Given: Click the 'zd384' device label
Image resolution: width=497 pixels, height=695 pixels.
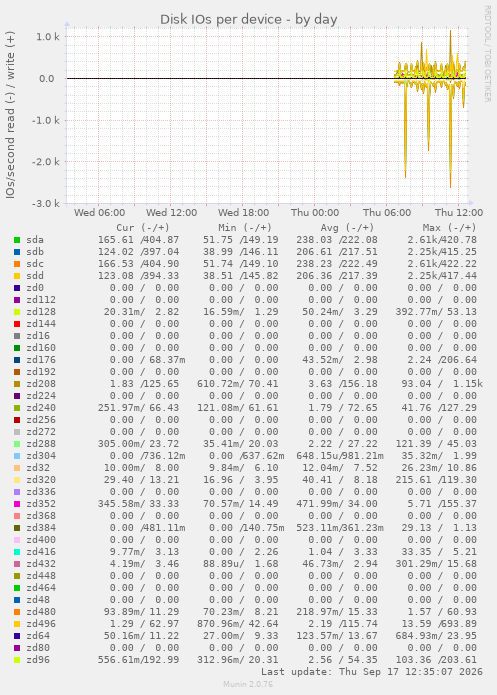Looking at the screenshot, I should (41, 527).
